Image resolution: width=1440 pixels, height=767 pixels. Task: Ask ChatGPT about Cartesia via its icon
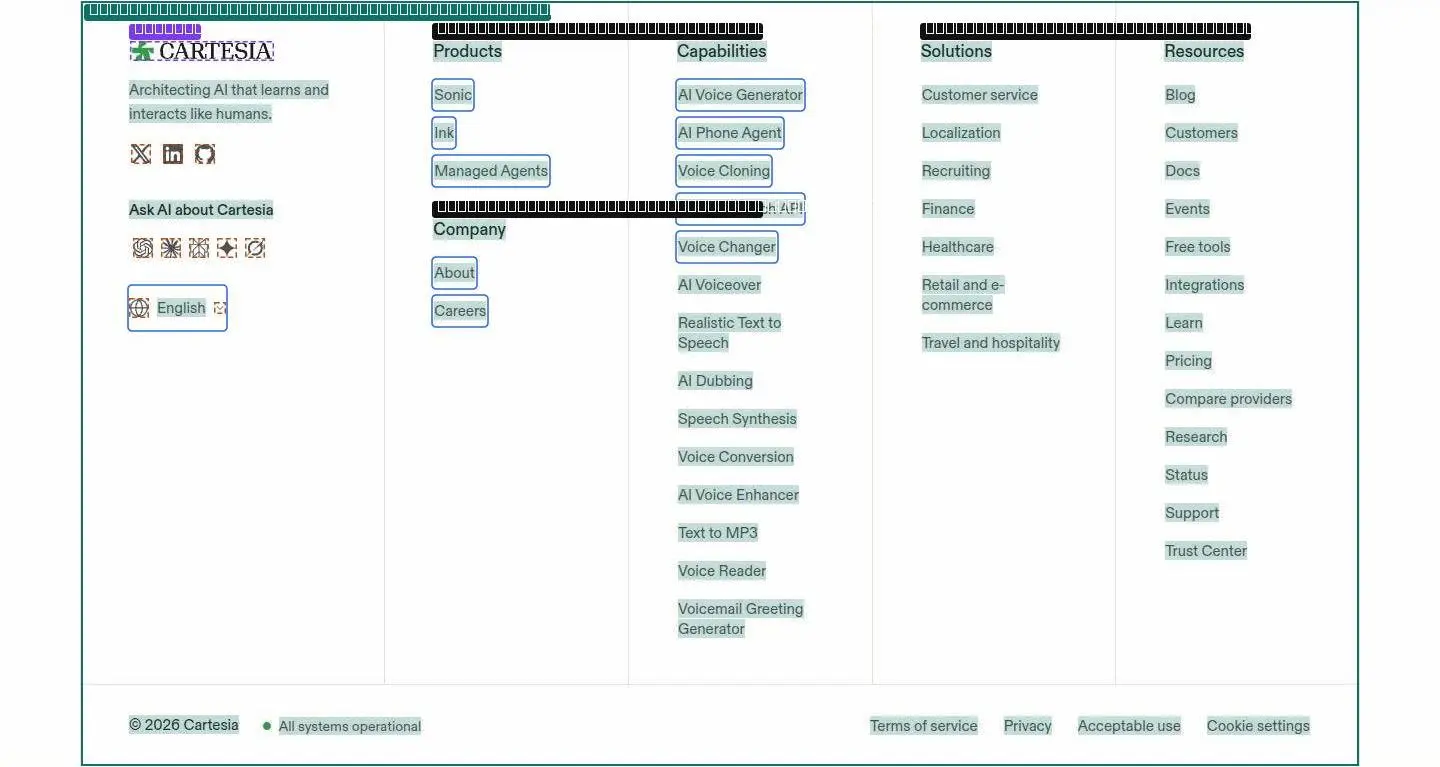coord(143,248)
